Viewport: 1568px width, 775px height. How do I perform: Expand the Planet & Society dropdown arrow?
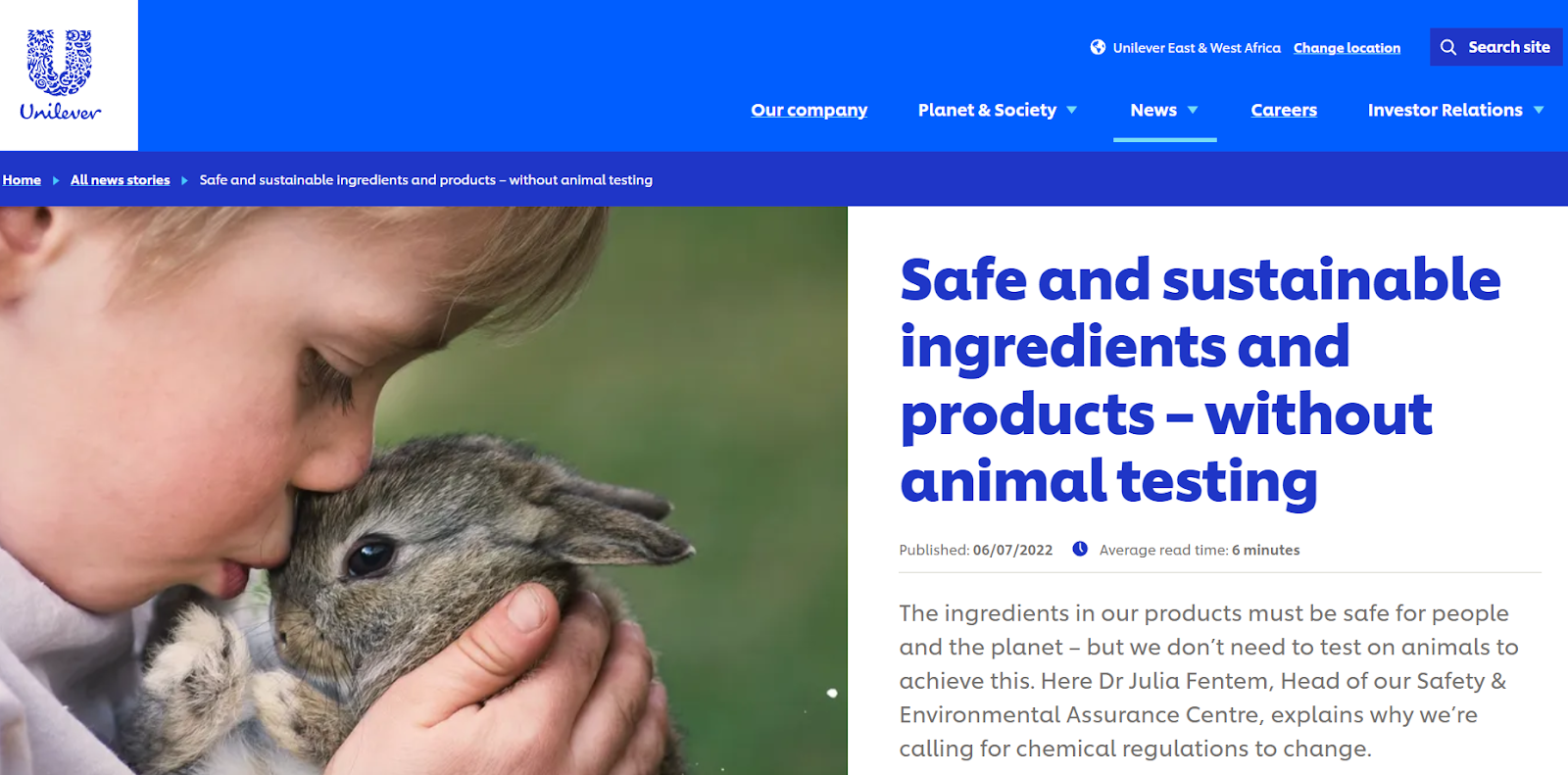[x=1071, y=110]
